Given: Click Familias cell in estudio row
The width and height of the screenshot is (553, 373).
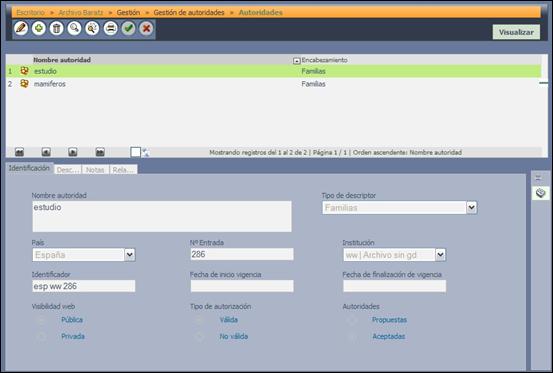Looking at the screenshot, I should click(313, 71).
